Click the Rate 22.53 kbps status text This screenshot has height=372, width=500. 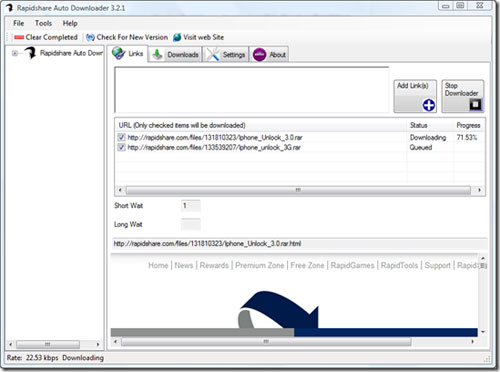tap(32, 358)
